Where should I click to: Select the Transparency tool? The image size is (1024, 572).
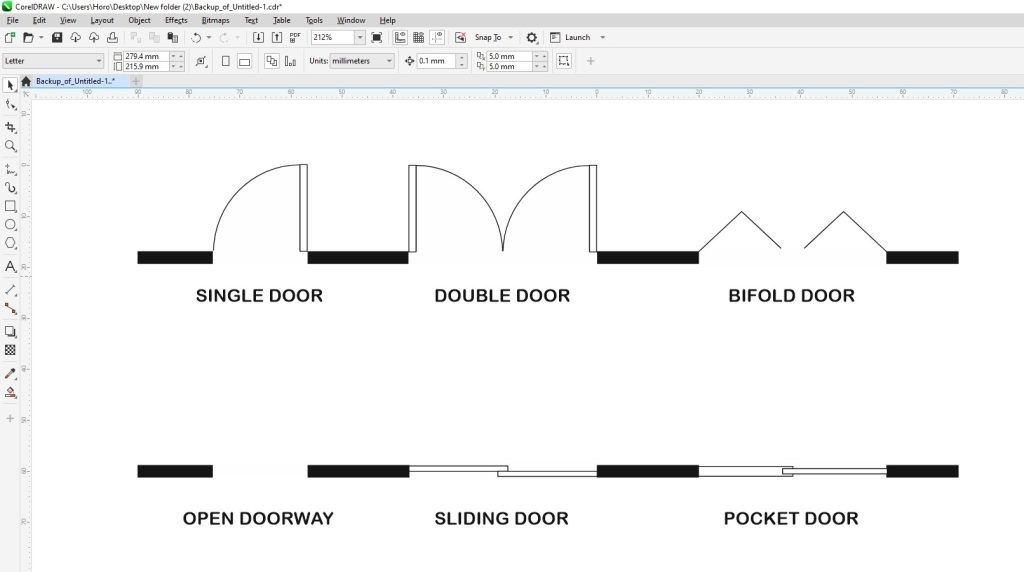[x=10, y=350]
